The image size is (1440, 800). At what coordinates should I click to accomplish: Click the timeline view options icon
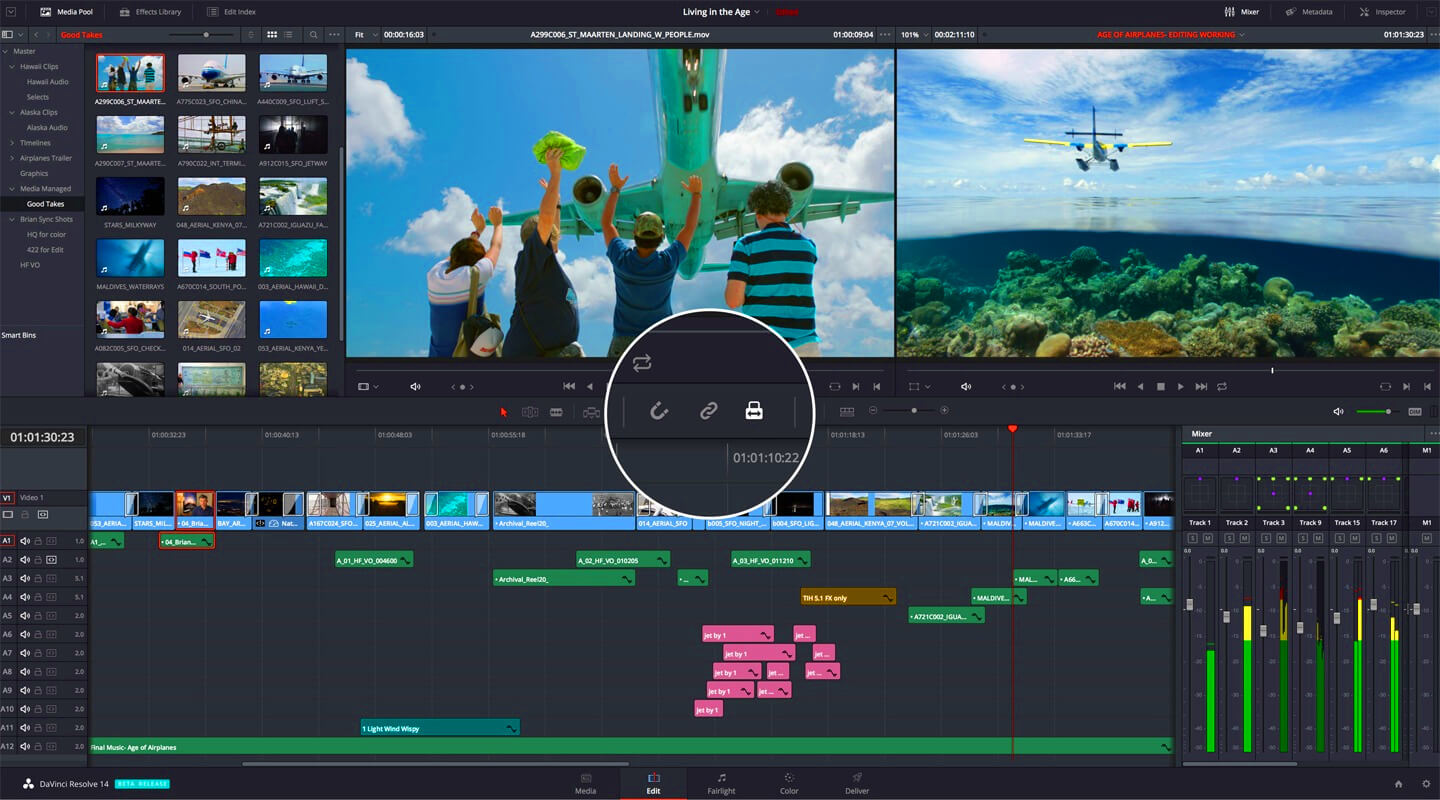[x=847, y=411]
